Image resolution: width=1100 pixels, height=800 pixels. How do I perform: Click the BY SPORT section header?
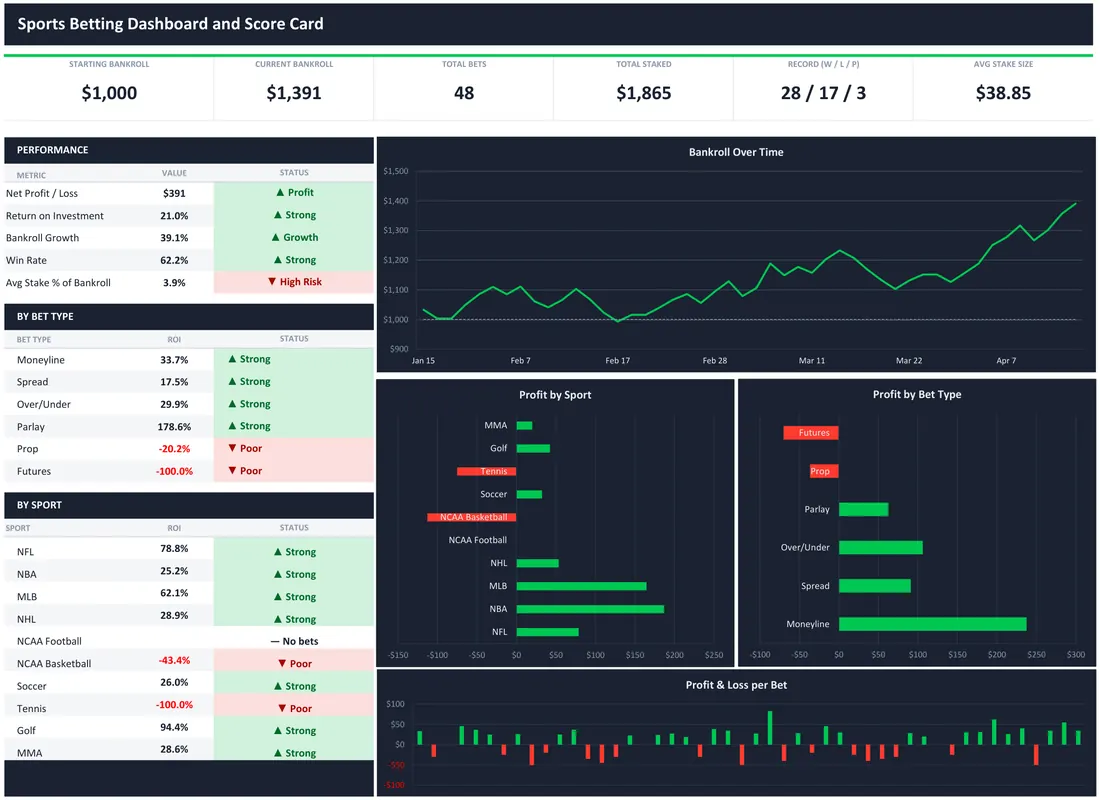click(189, 505)
